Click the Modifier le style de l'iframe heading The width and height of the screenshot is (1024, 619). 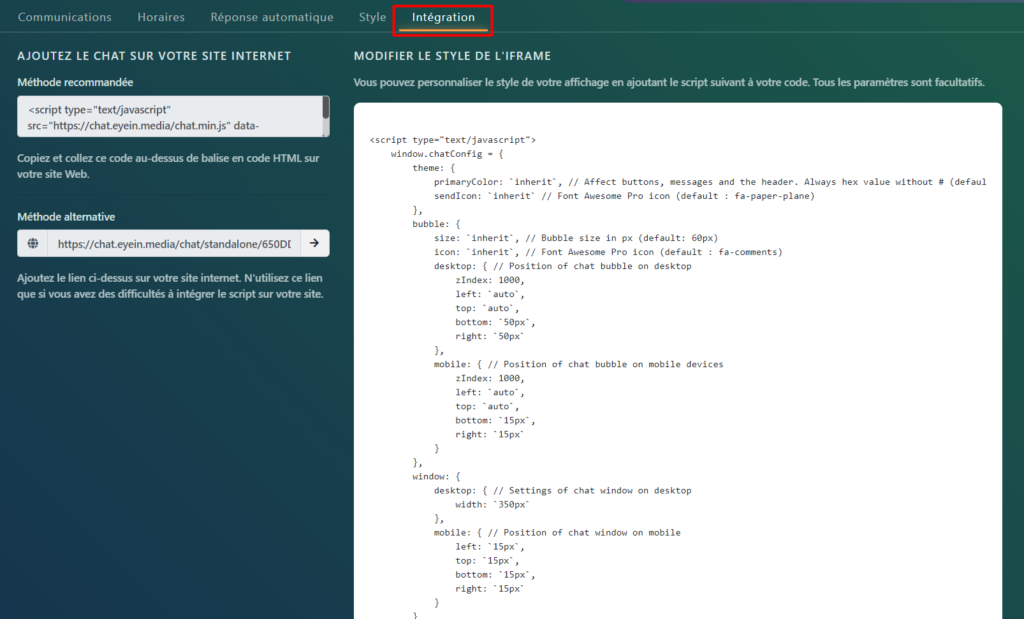pos(452,56)
